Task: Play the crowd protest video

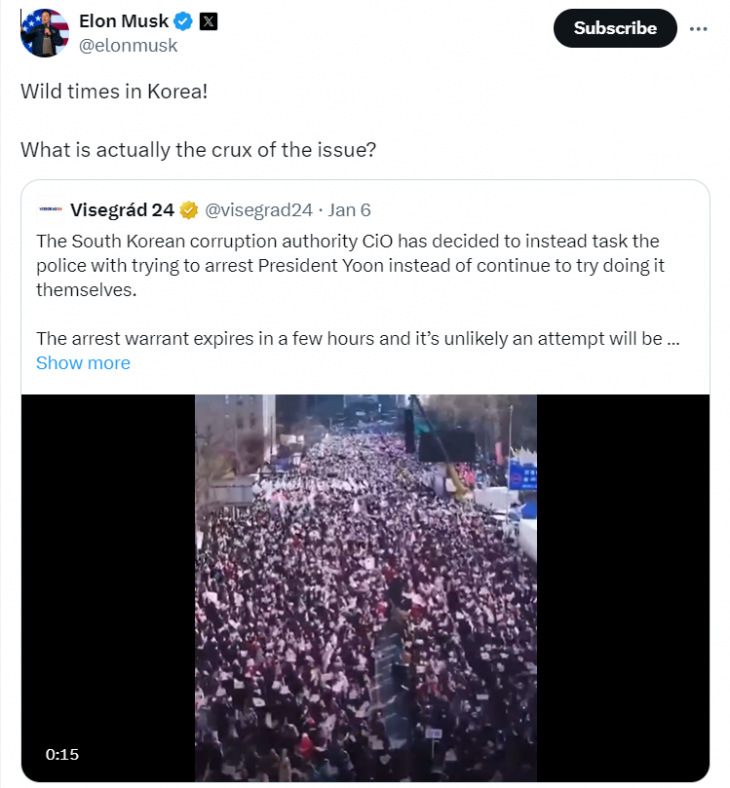Action: pyautogui.click(x=366, y=587)
